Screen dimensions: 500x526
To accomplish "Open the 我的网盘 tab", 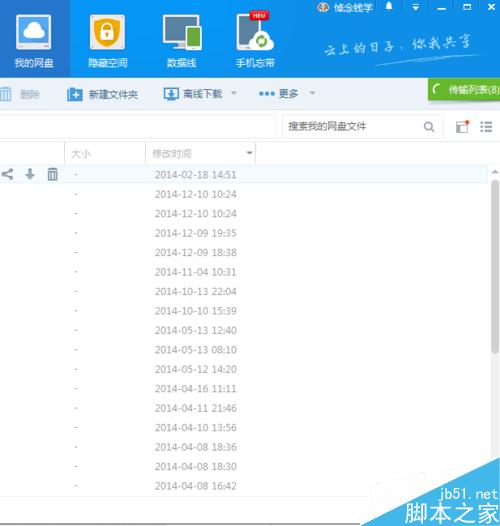I will tap(34, 39).
